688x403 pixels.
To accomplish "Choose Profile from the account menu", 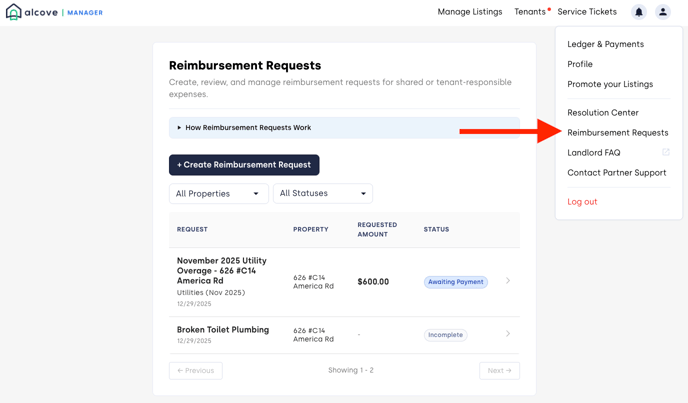I will (580, 64).
